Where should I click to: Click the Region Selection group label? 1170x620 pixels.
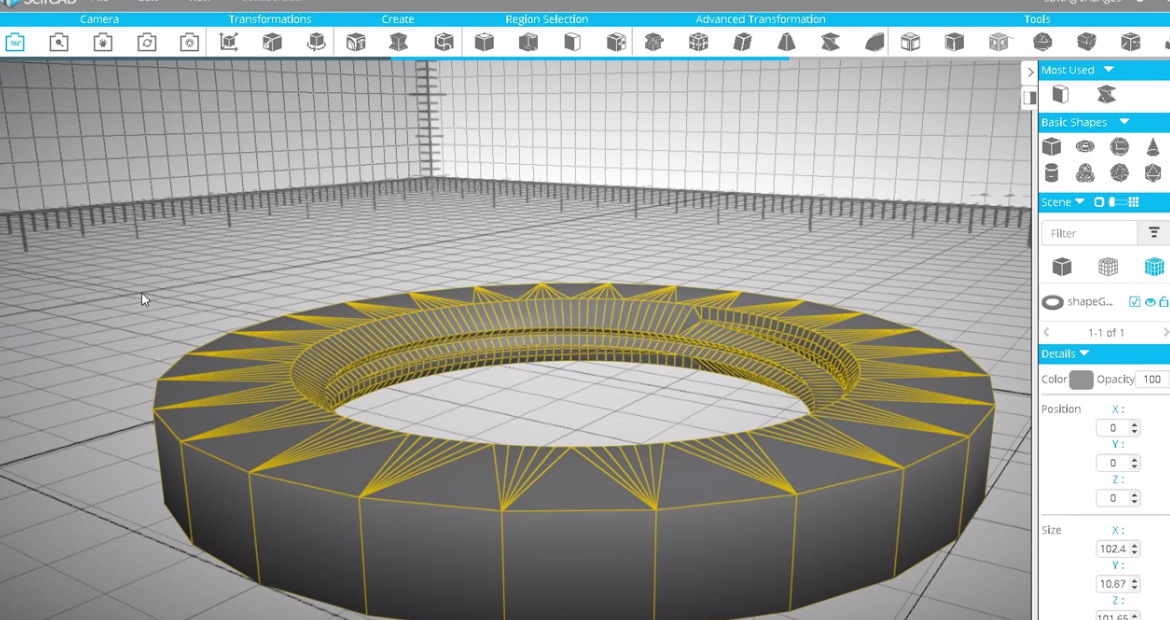[x=547, y=19]
